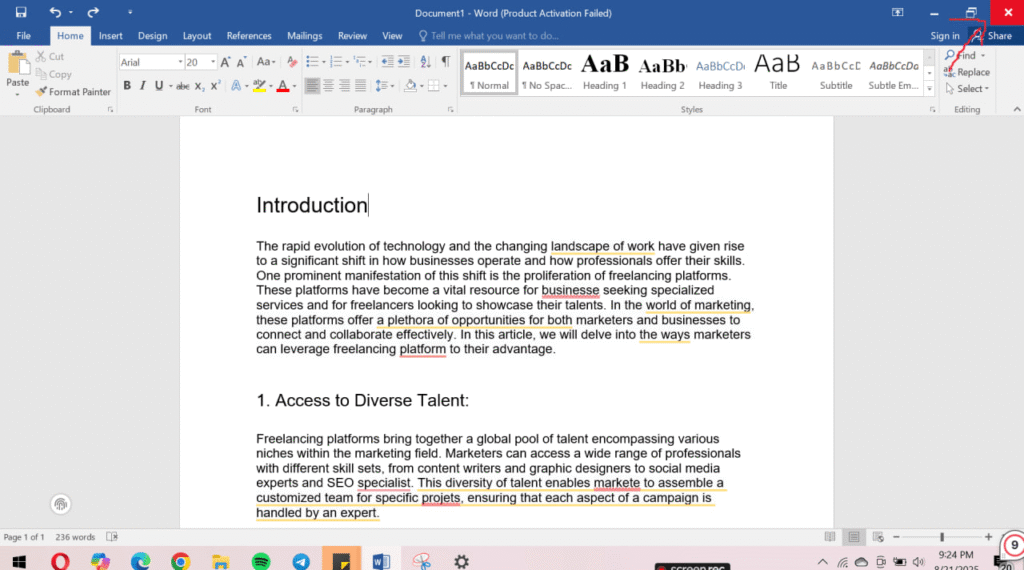Click the Replace button in Editing group
Viewport: 1024px width, 570px height.
[966, 72]
